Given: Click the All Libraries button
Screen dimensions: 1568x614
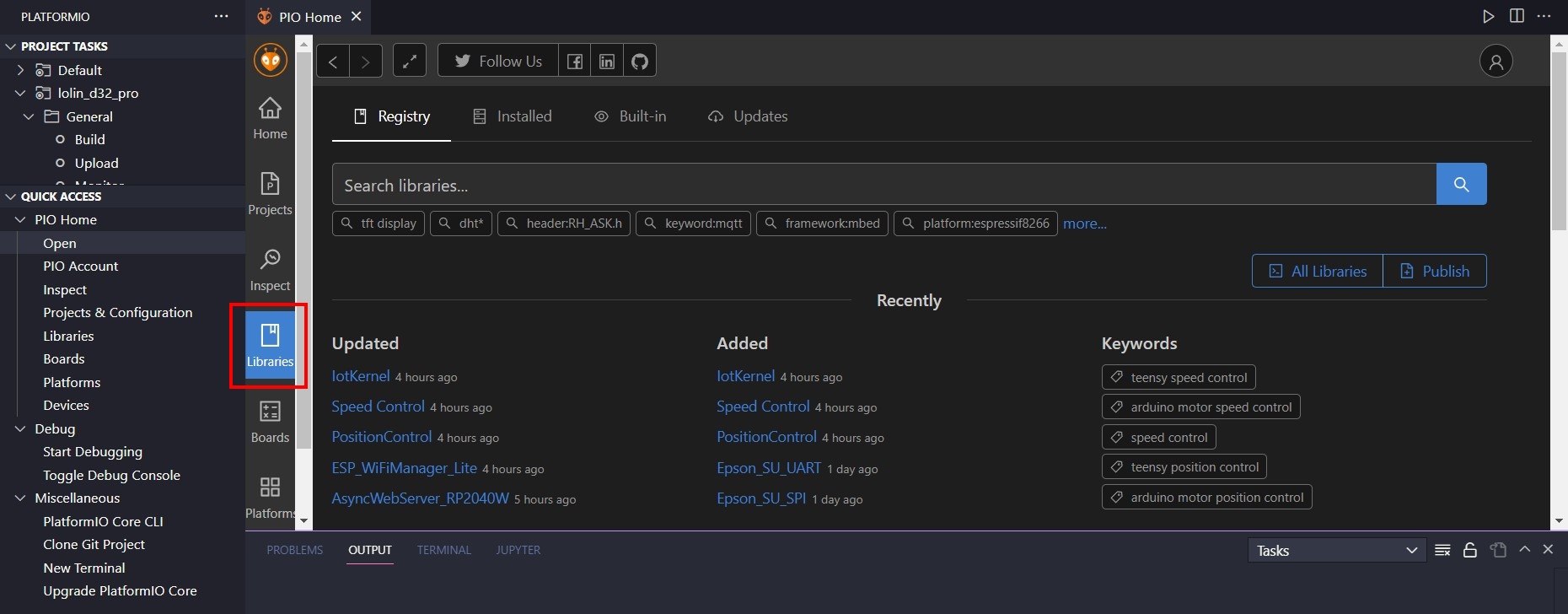Looking at the screenshot, I should [x=1318, y=271].
